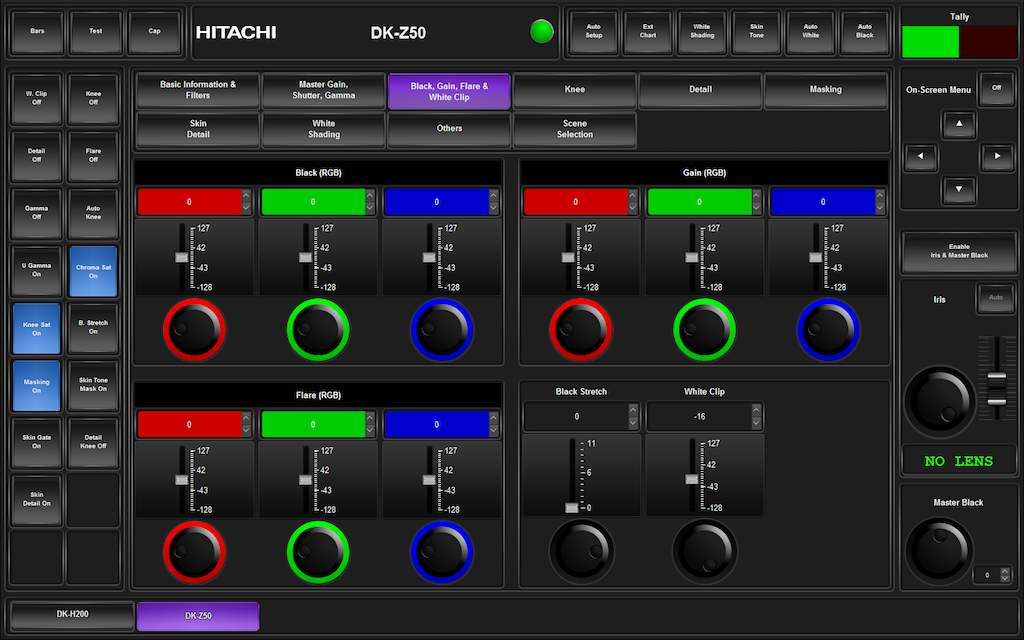Click the red Black (RGB) rotary knob
Screen dimensions: 1024x640
[194, 330]
